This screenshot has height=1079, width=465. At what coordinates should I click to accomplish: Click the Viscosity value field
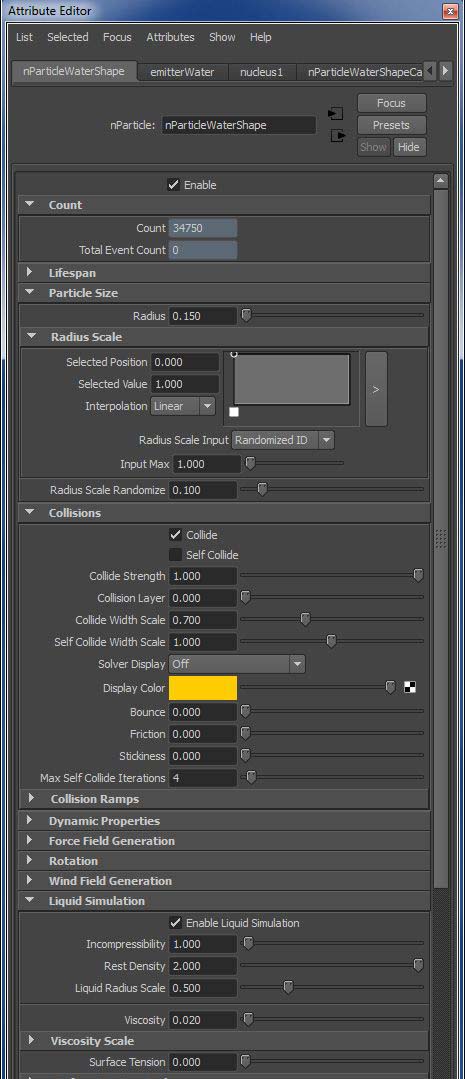203,1020
